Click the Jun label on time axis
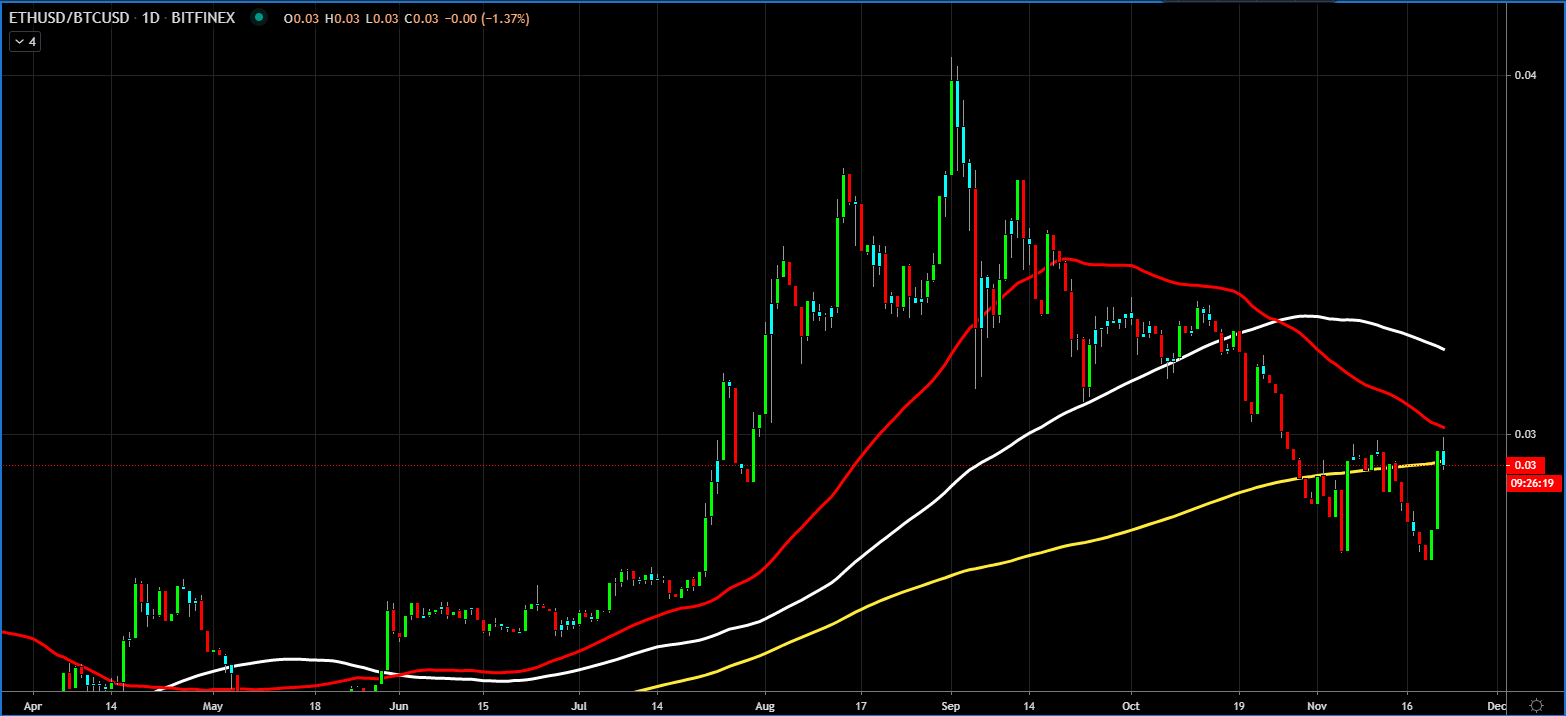This screenshot has width=1566, height=716. tap(398, 704)
